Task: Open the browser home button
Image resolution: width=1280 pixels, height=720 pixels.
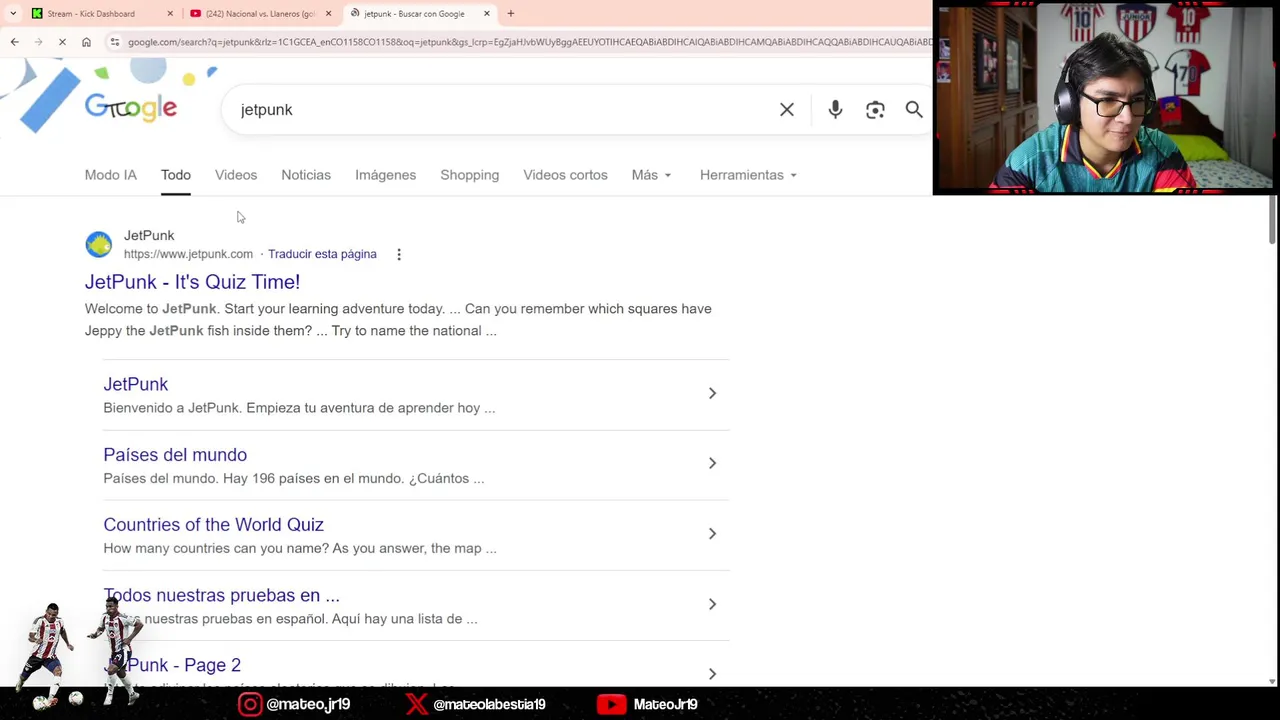Action: tap(86, 42)
